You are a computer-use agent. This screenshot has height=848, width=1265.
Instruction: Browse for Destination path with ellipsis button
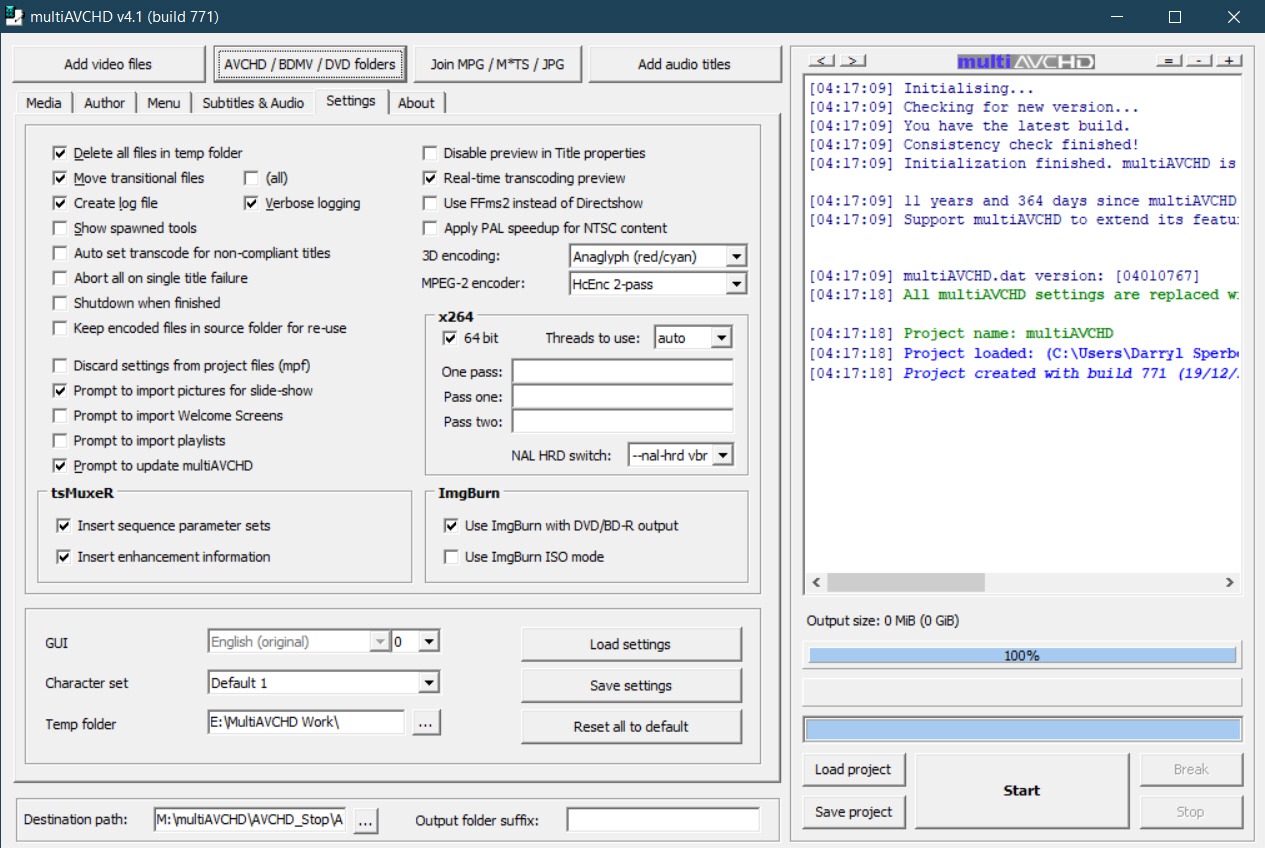coord(365,820)
